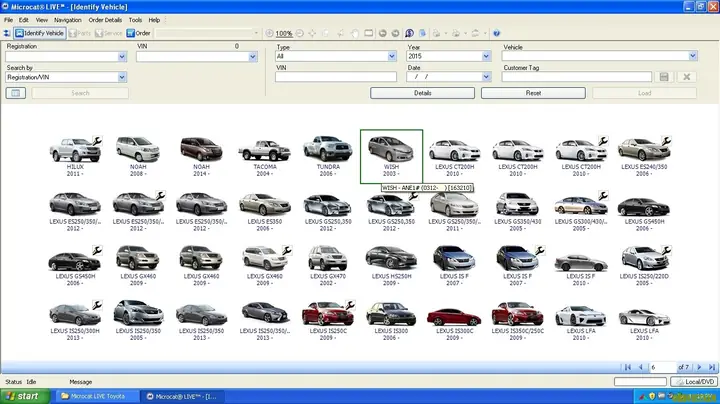Click the list view icon button beside Search
Screen dimensions: 720x404
[x=16, y=93]
